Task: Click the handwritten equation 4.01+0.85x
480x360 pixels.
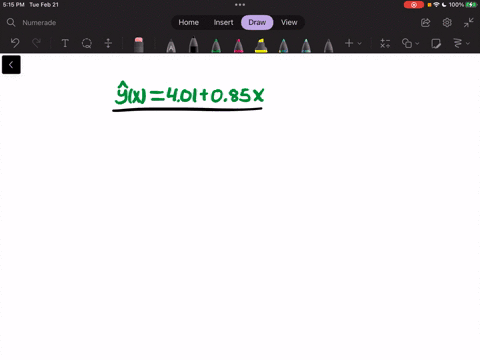Action: (215, 95)
